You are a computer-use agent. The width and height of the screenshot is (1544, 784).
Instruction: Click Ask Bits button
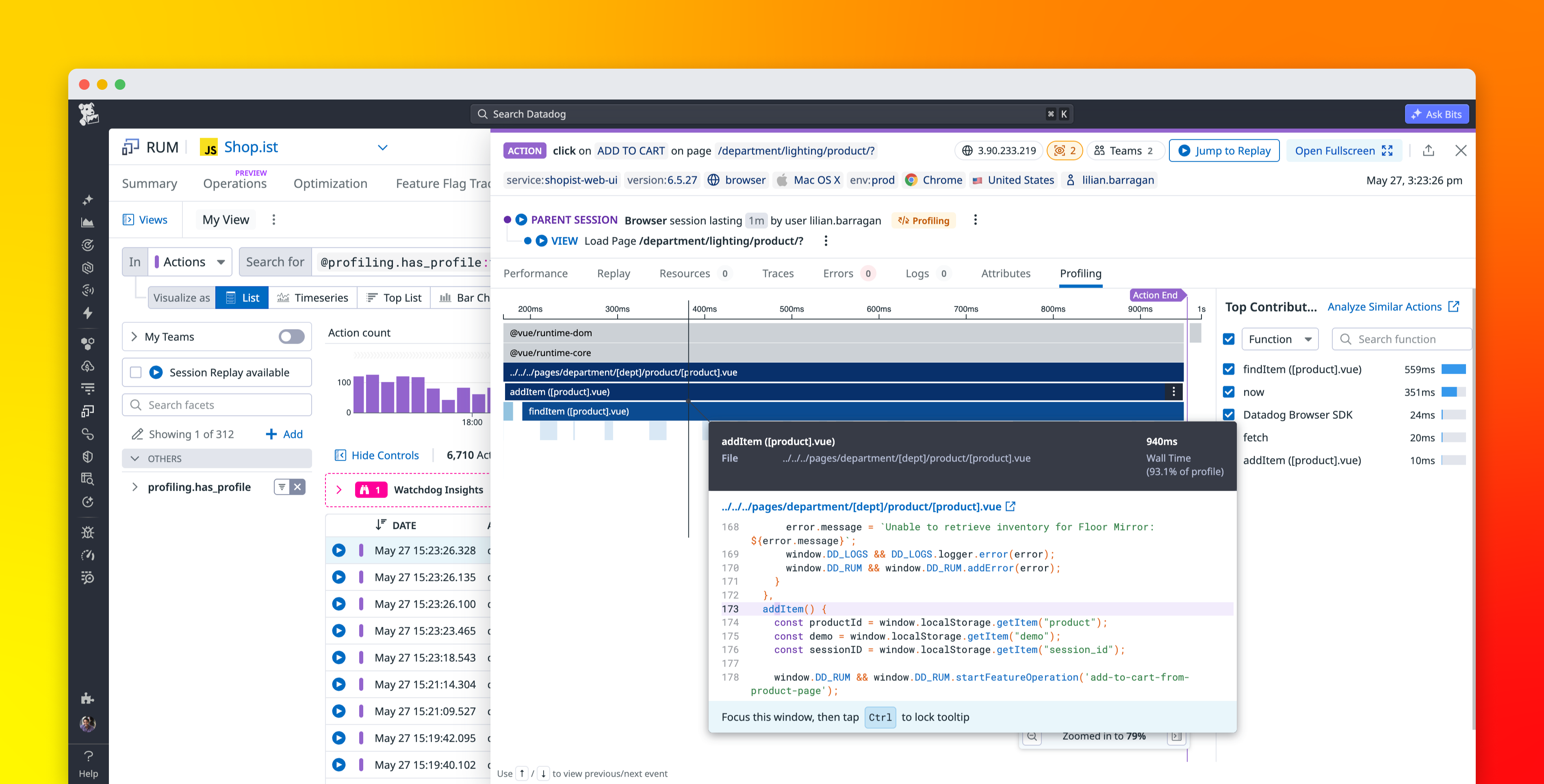1436,114
